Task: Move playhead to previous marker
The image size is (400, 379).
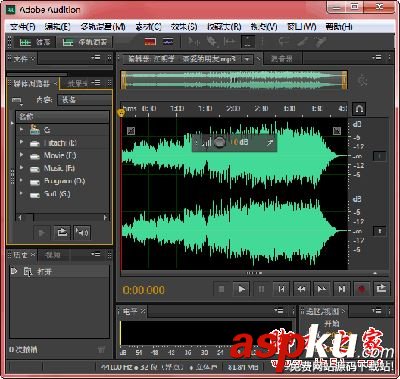Action: coord(281,289)
